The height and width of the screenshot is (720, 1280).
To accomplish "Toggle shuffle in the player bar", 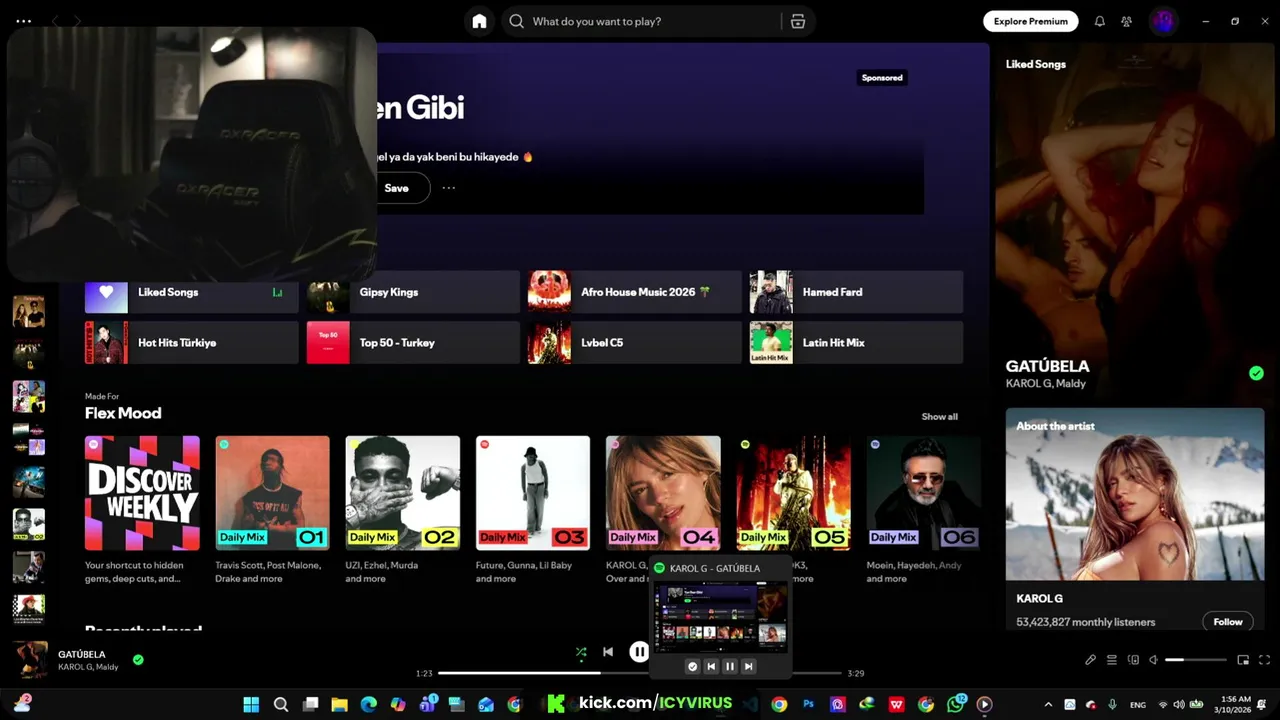I will click(581, 652).
